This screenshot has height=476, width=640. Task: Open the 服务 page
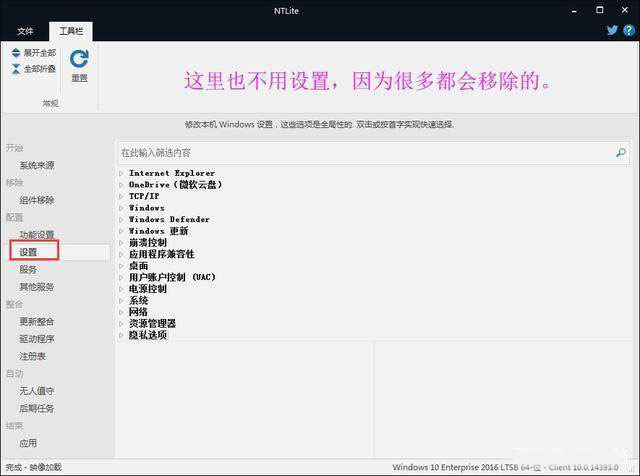tap(28, 269)
